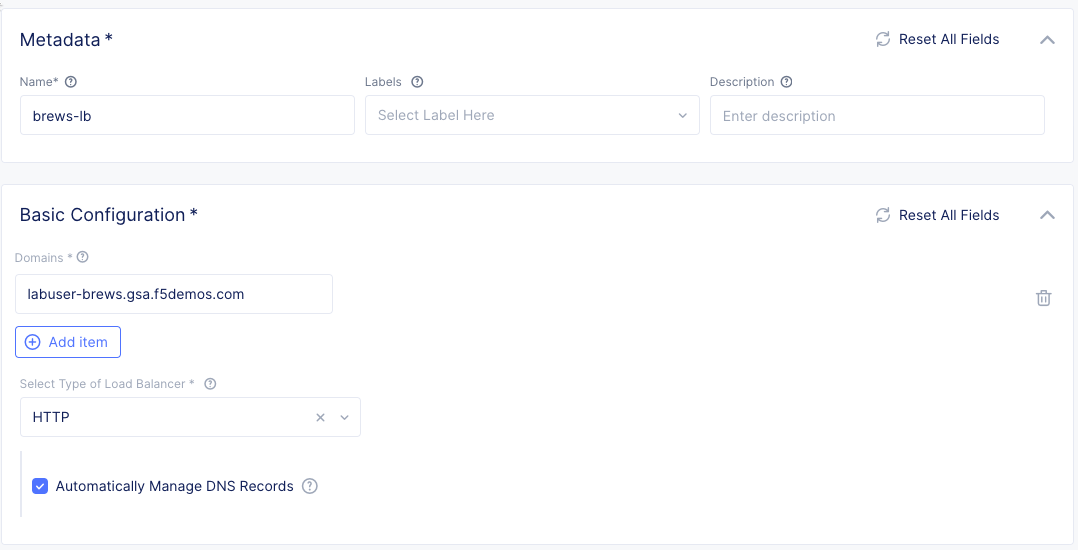Click the domain field labuser-brews.gsa.f5demos.com
The width and height of the screenshot is (1078, 550).
click(173, 294)
